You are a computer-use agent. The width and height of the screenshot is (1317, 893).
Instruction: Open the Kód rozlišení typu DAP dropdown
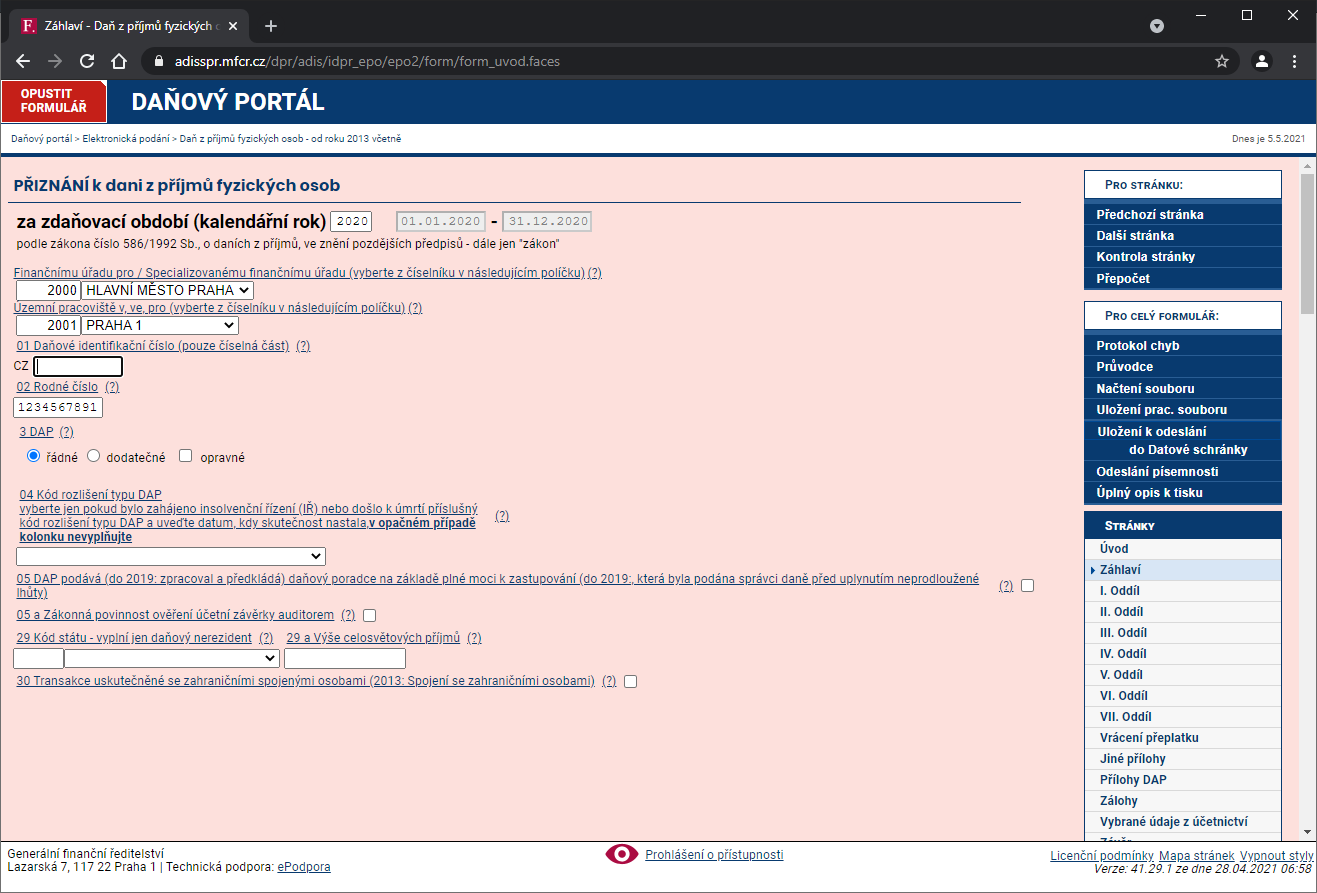point(171,556)
